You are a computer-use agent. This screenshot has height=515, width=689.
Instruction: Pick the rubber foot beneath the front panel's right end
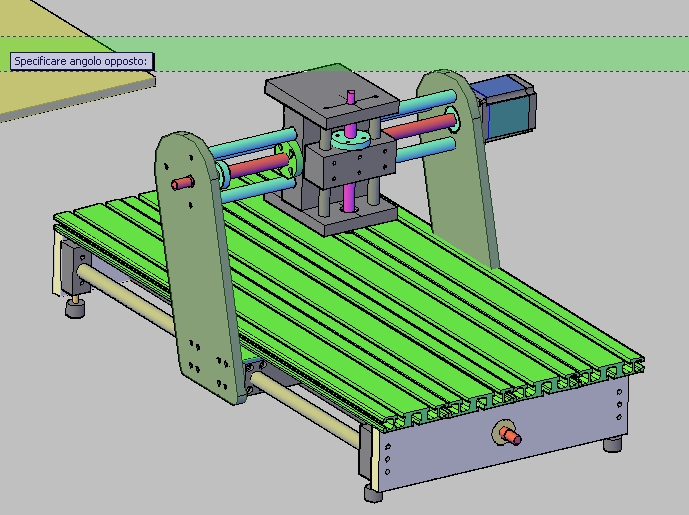(x=613, y=444)
